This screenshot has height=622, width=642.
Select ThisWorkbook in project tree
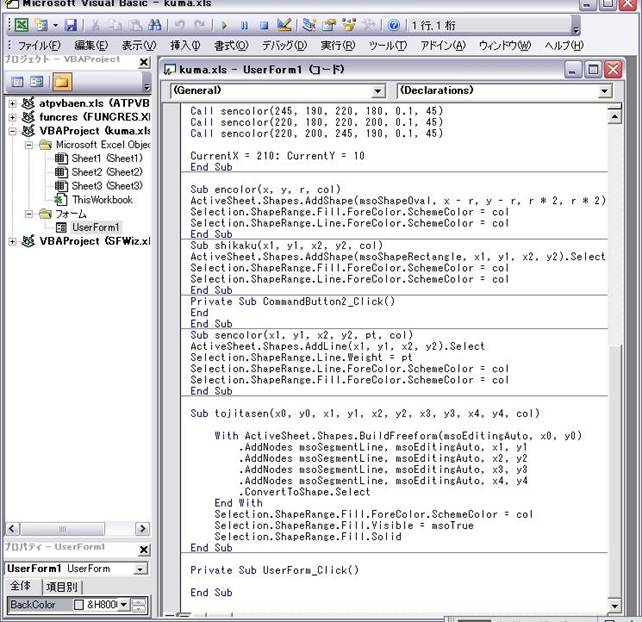[x=102, y=200]
